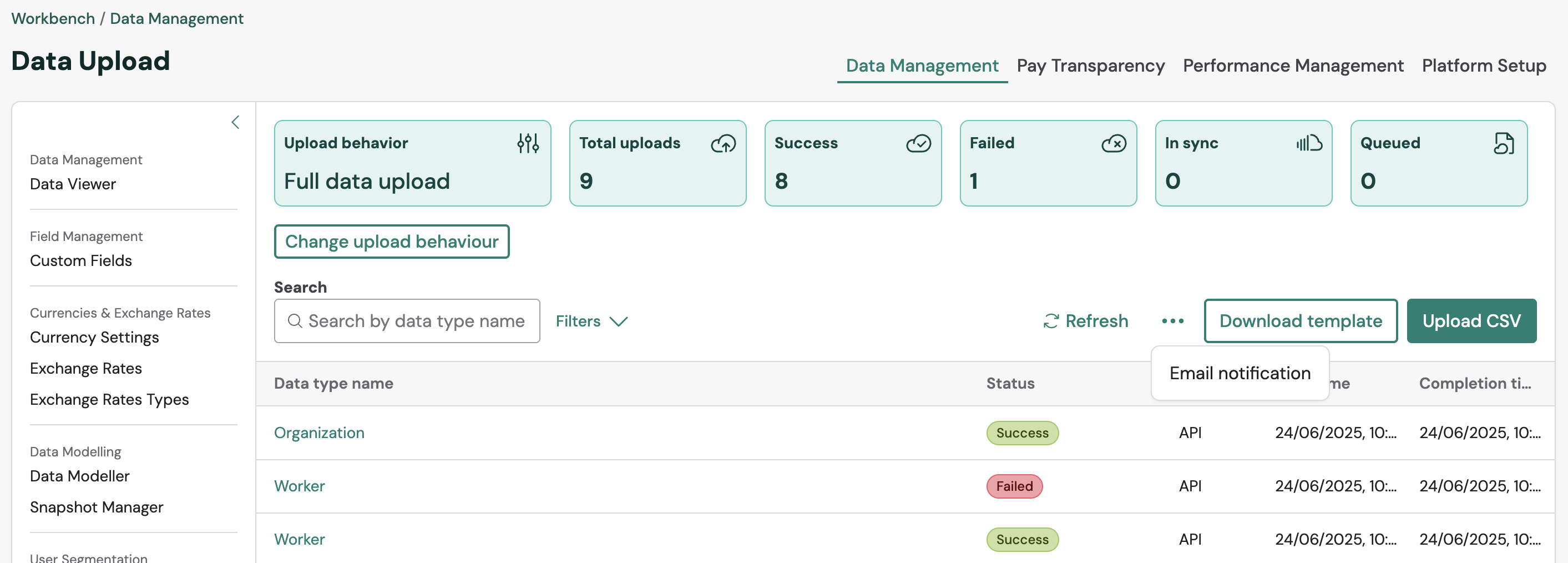
Task: Focus the Search by data type name field
Action: [415, 321]
